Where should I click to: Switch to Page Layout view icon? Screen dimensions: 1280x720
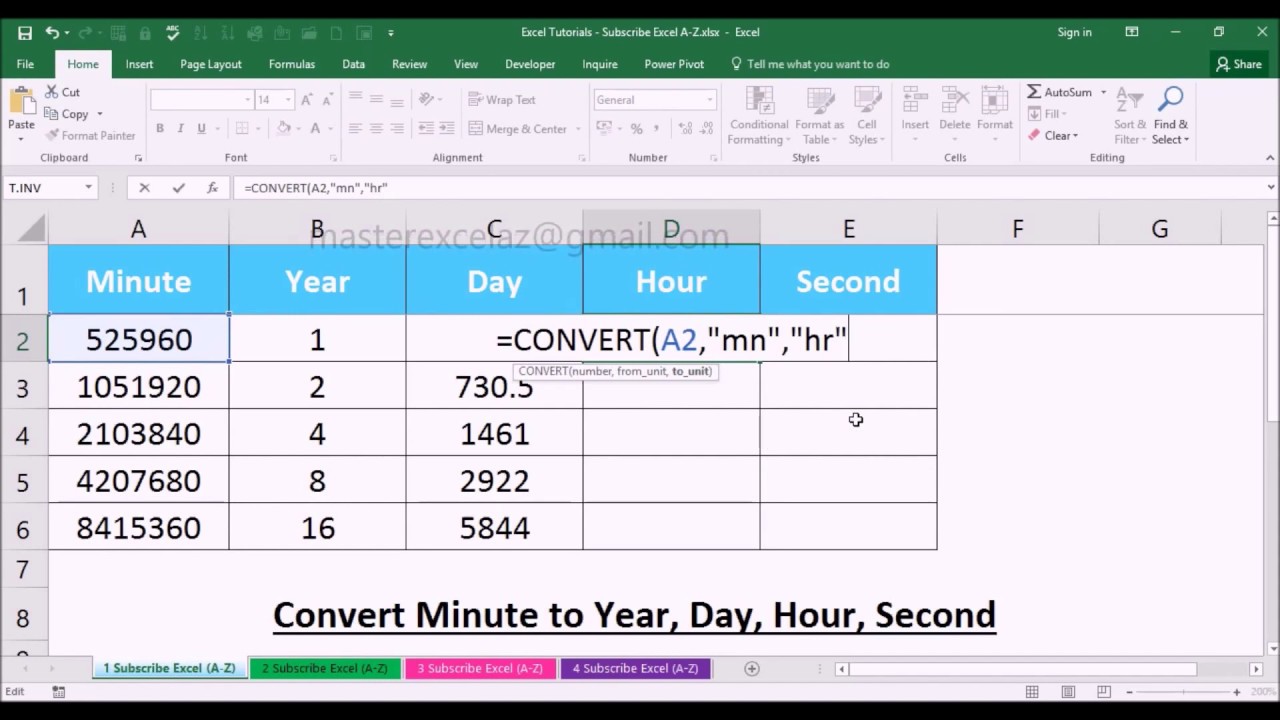coord(1068,692)
